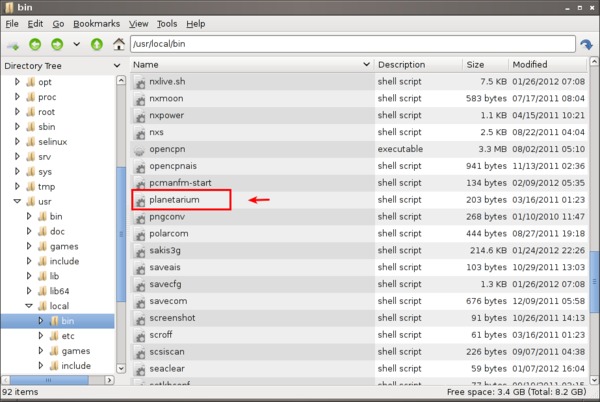Click the /usr/local/bin path field
The height and width of the screenshot is (402, 600).
coord(352,44)
